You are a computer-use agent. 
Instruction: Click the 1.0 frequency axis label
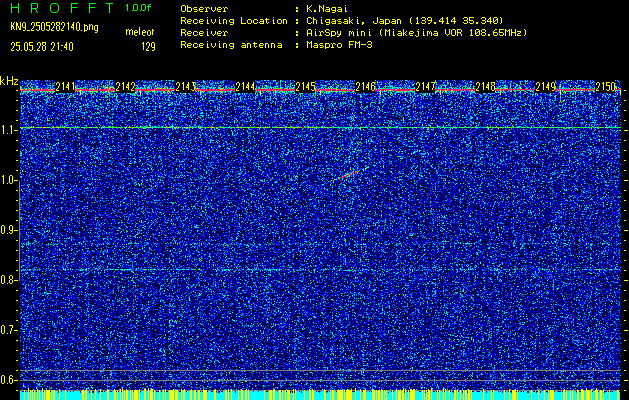tap(9, 181)
